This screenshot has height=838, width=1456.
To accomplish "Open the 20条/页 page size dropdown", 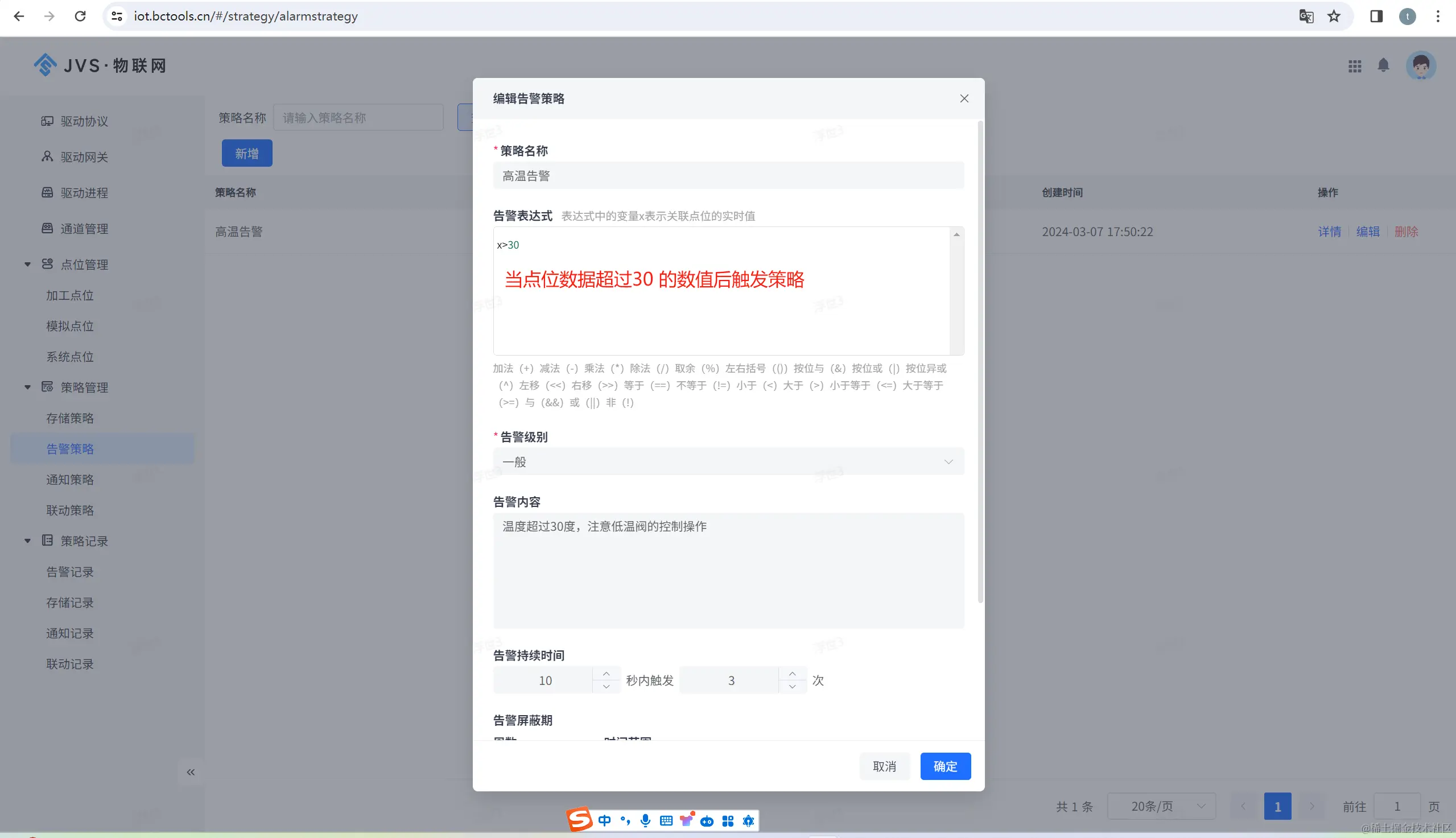I will (1161, 806).
